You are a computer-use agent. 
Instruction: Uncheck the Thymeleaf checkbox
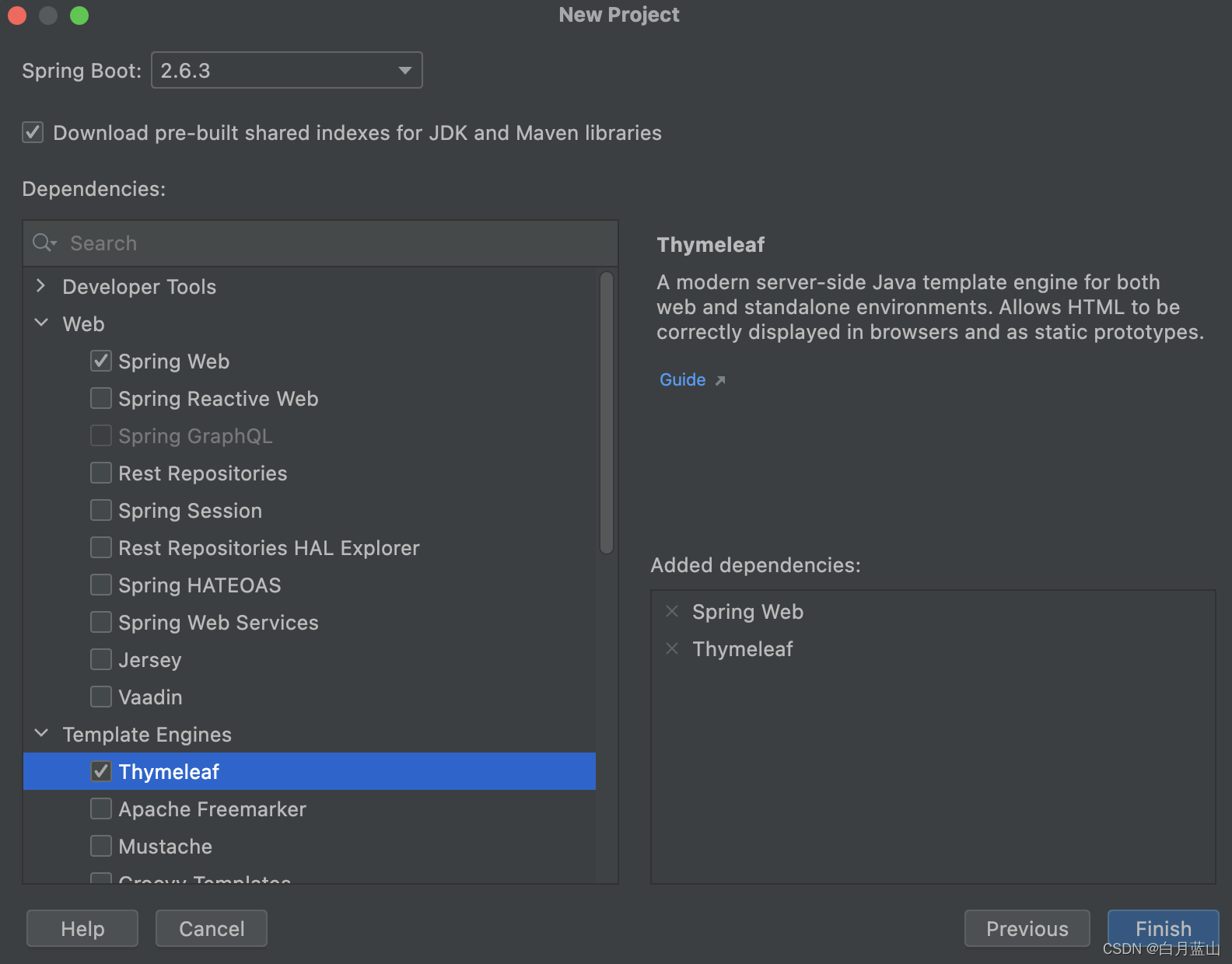(x=101, y=772)
